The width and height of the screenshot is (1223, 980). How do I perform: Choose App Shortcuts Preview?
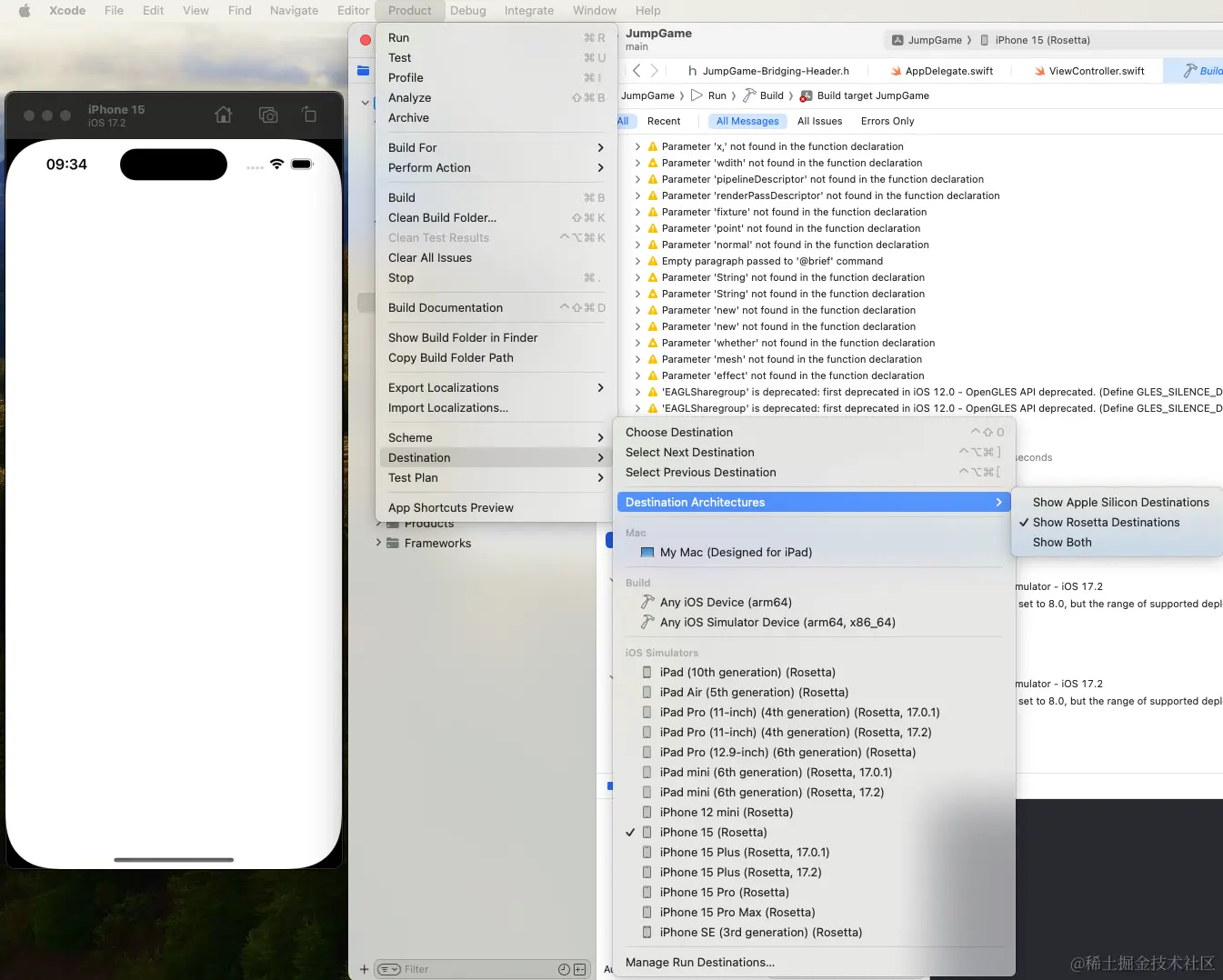(496, 508)
